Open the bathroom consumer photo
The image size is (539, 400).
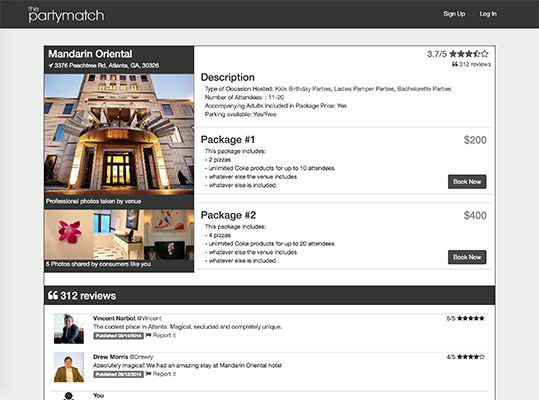119,235
